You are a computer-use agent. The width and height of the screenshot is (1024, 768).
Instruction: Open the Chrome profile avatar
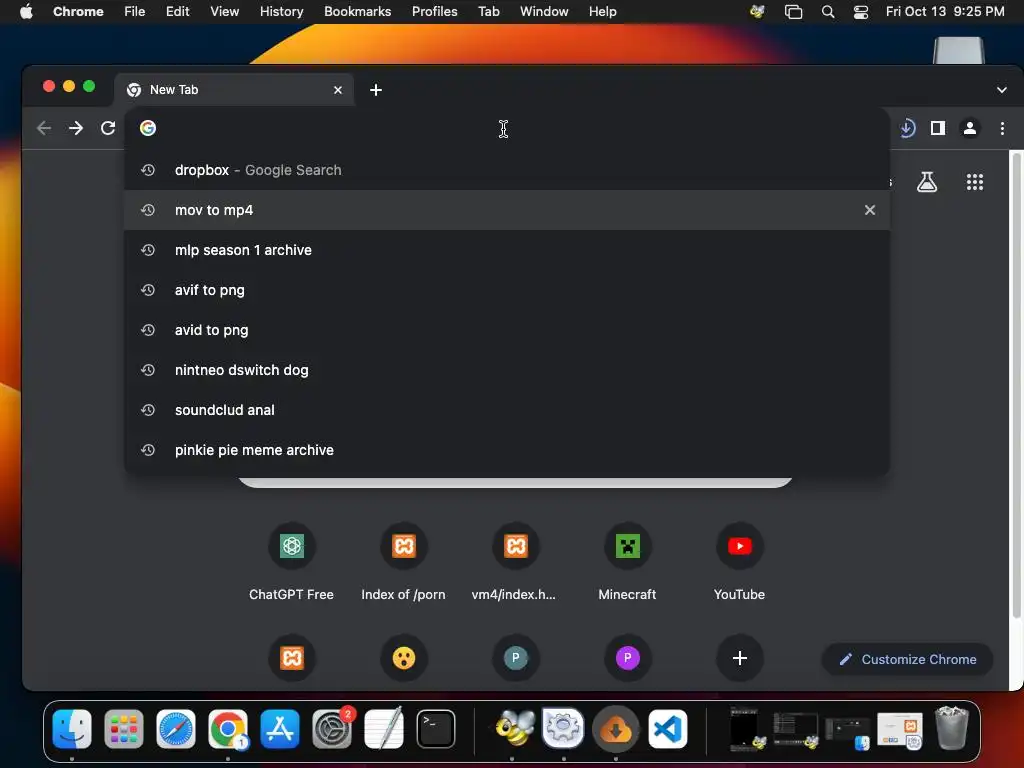click(x=970, y=128)
